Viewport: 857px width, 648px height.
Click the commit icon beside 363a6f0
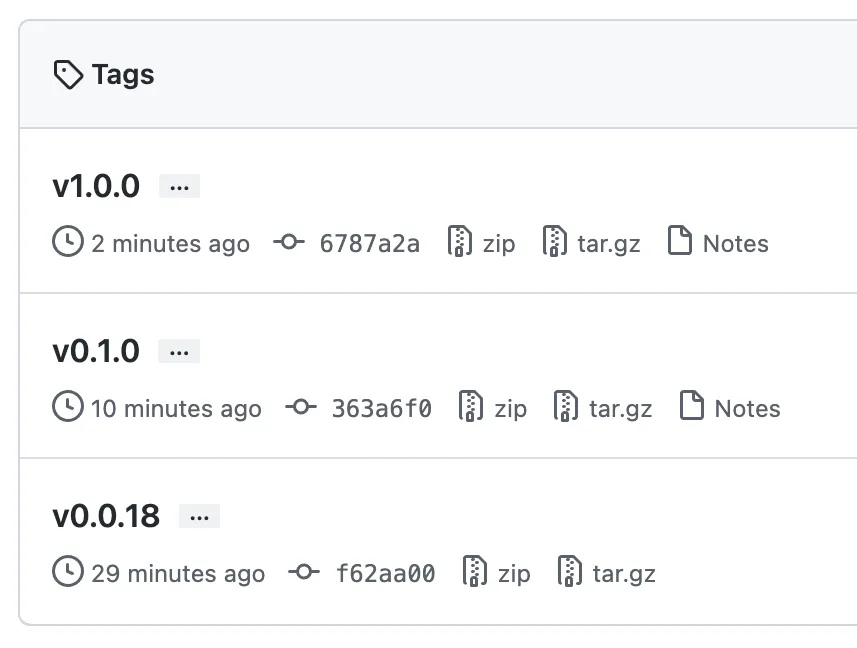300,408
